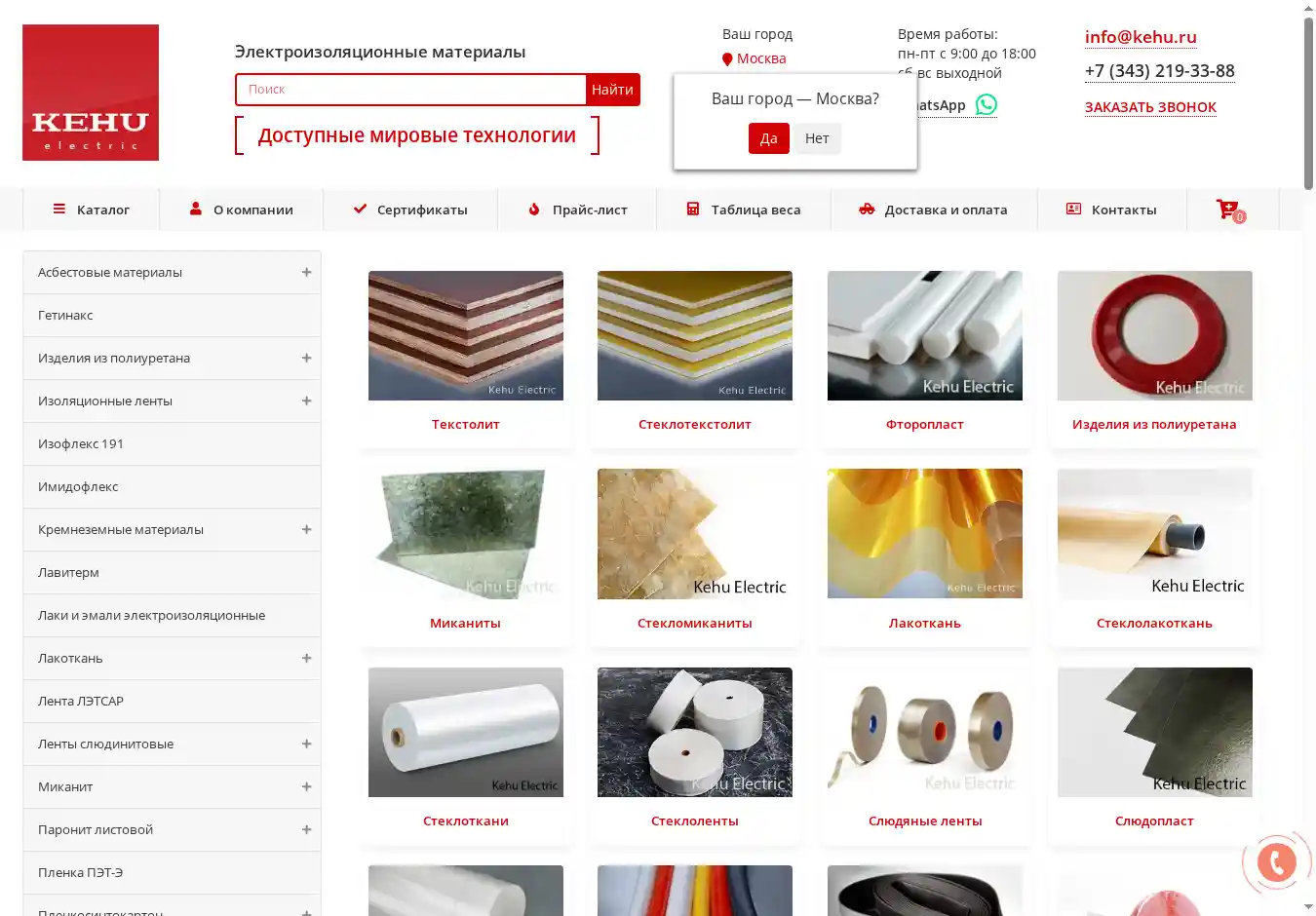Expand the Изоляционные ленты category
The image size is (1316, 916).
(306, 401)
